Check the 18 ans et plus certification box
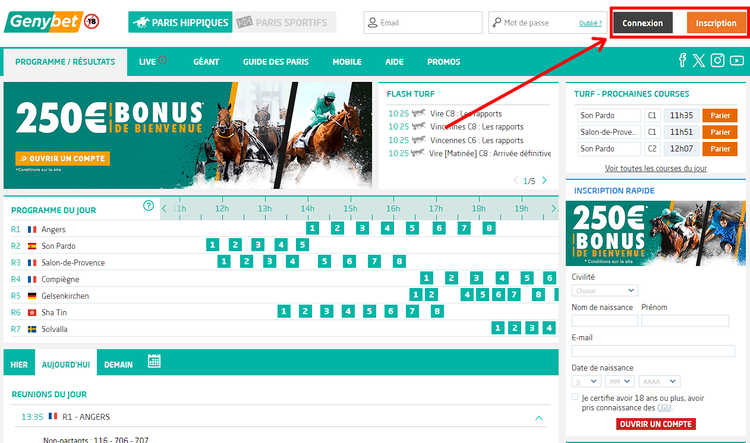 click(575, 397)
